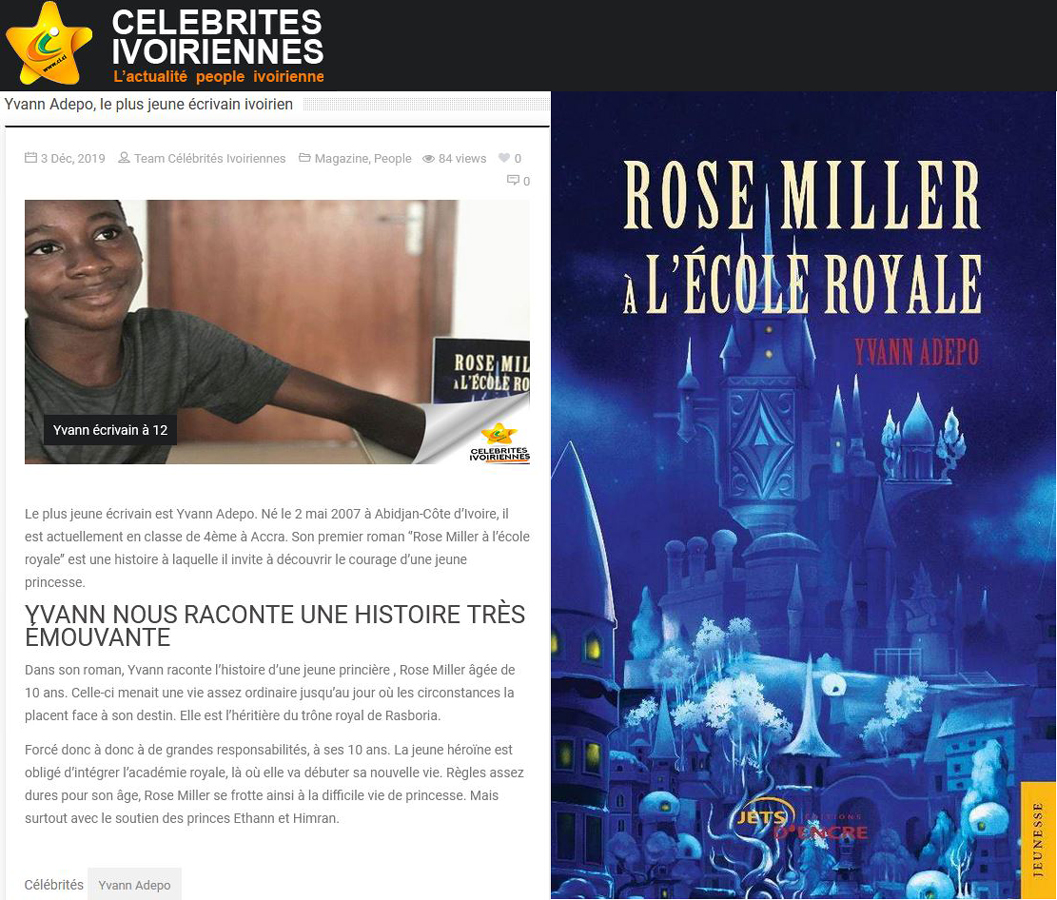The image size is (1057, 900).
Task: Like the article via the heart icon
Action: click(x=504, y=158)
